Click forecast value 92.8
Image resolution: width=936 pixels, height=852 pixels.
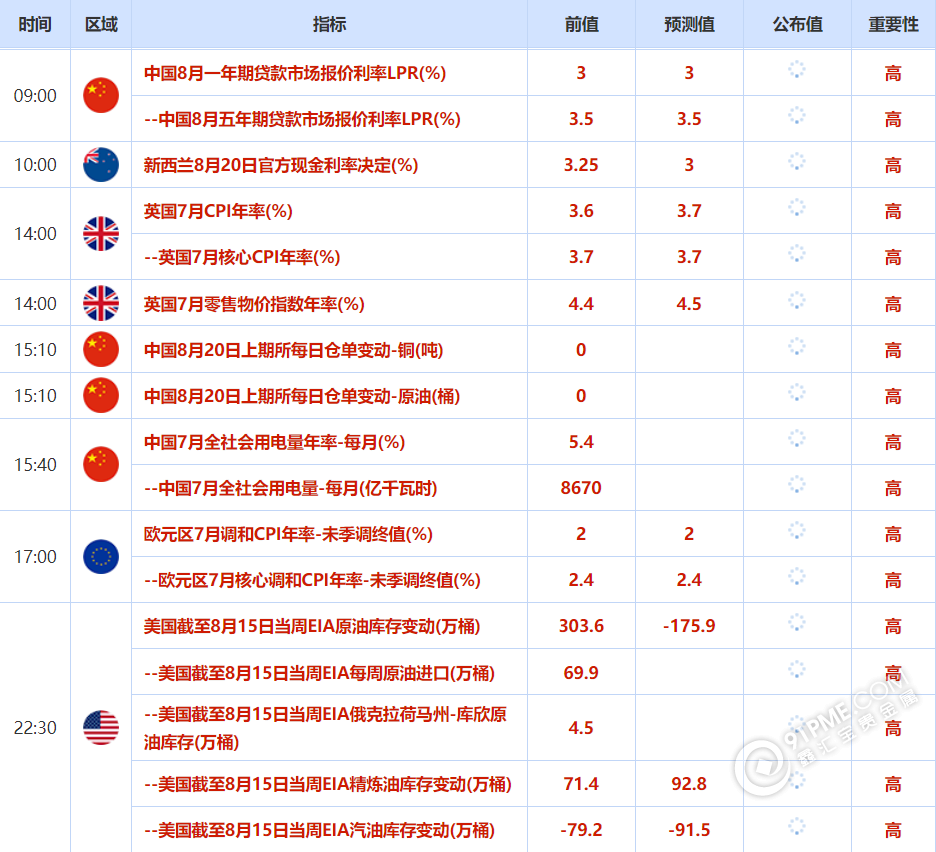(689, 783)
